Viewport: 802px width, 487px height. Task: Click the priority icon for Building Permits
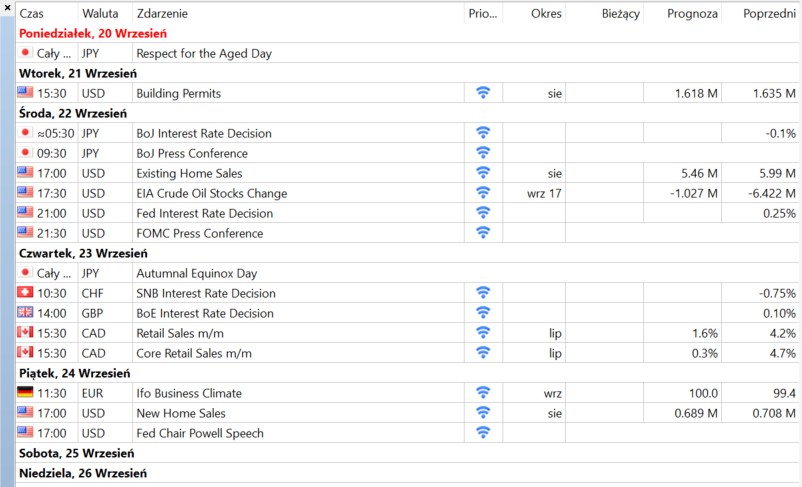(x=483, y=93)
